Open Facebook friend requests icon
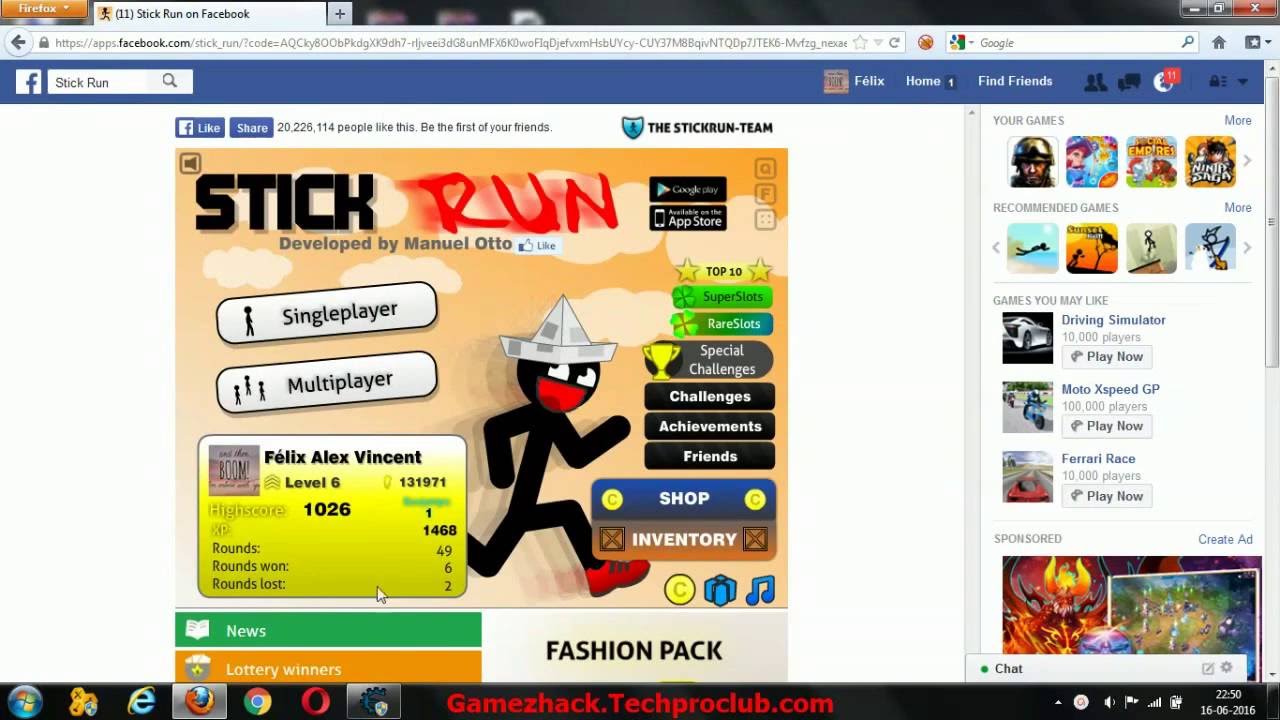The width and height of the screenshot is (1280, 720). [x=1095, y=82]
